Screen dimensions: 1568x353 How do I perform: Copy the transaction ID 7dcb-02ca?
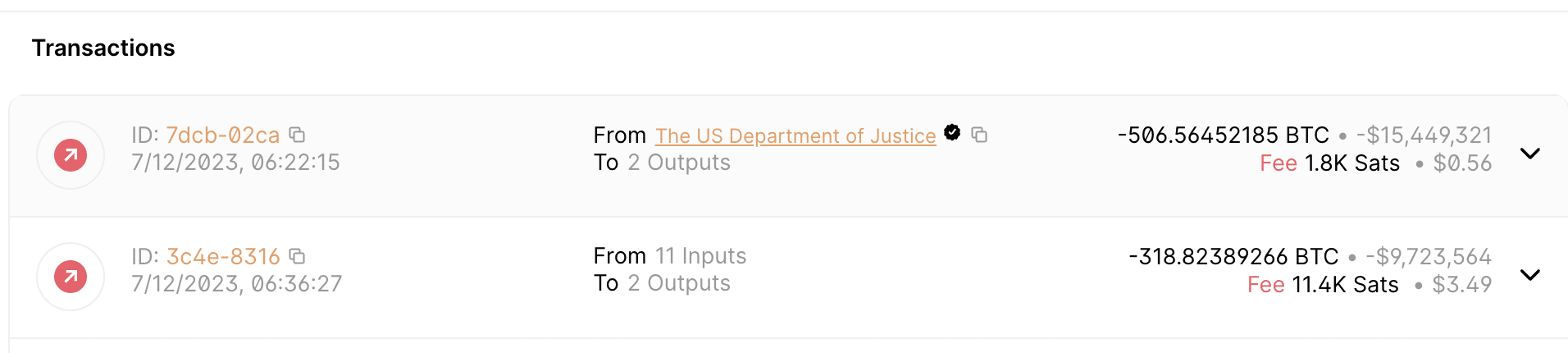click(x=297, y=135)
